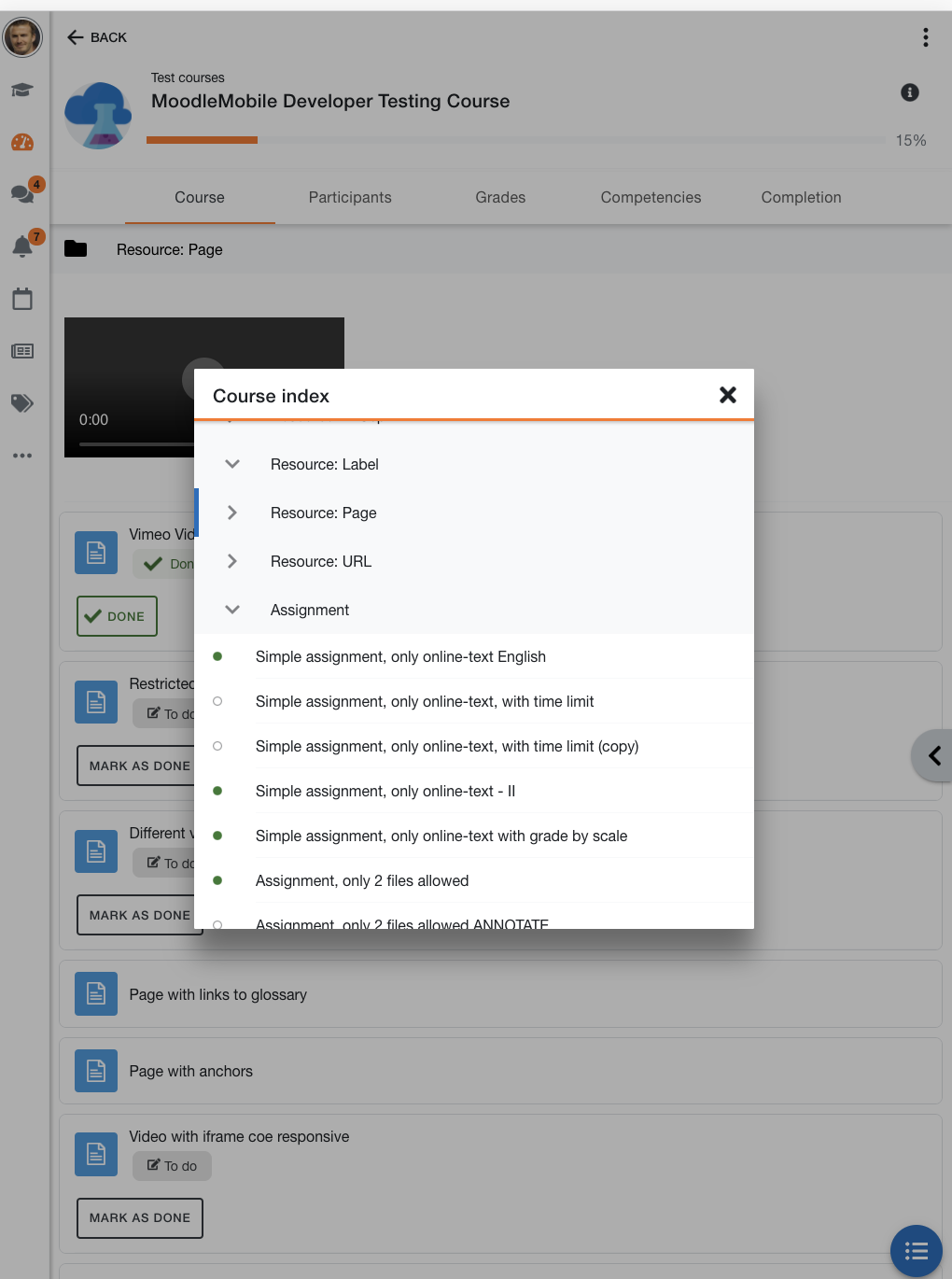Open site news icon in sidebar
The image size is (952, 1279).
22,351
